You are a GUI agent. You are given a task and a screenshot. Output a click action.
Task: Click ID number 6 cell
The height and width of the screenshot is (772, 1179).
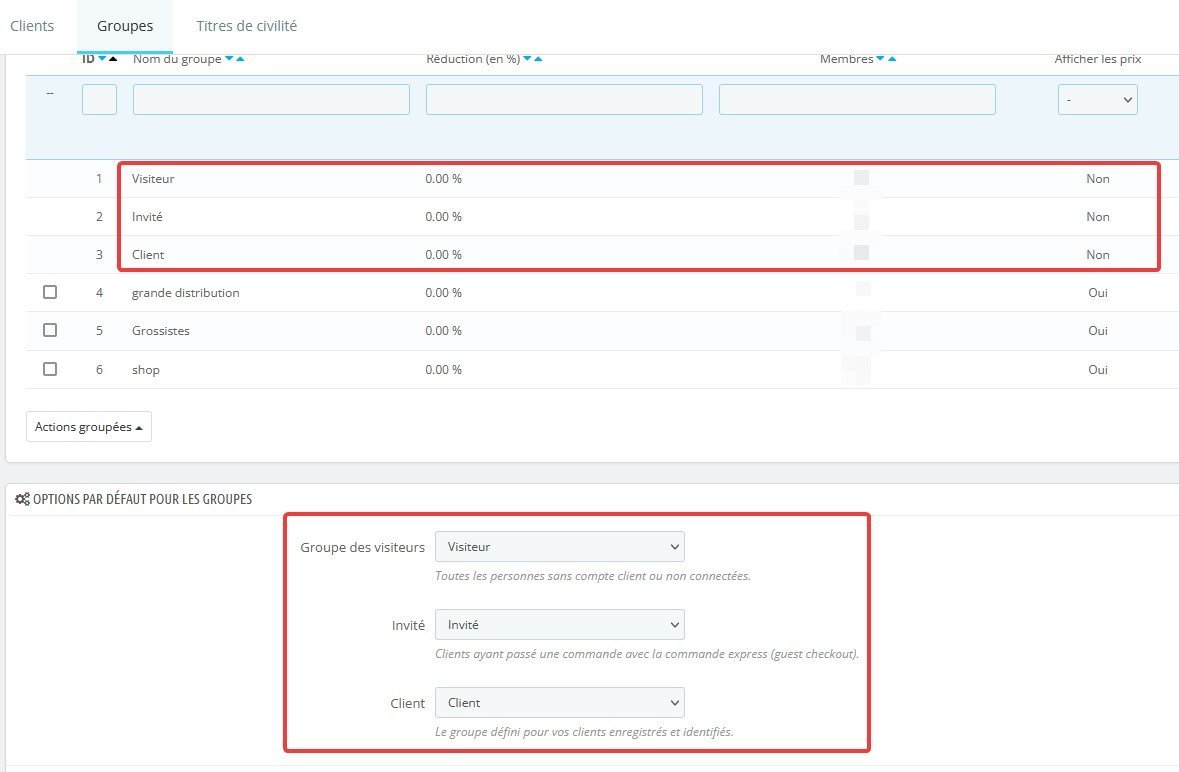[x=99, y=370]
